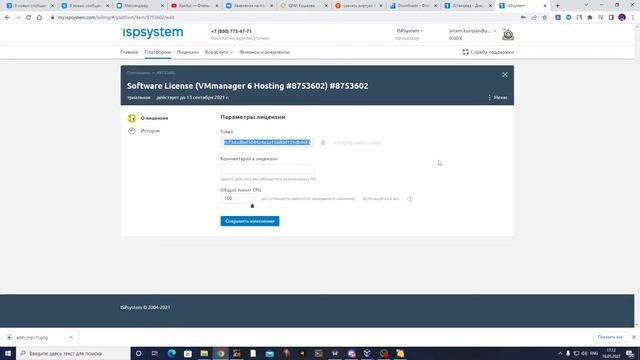Open the 'О лицензии' section icon
This screenshot has height=360, width=640.
point(132,118)
